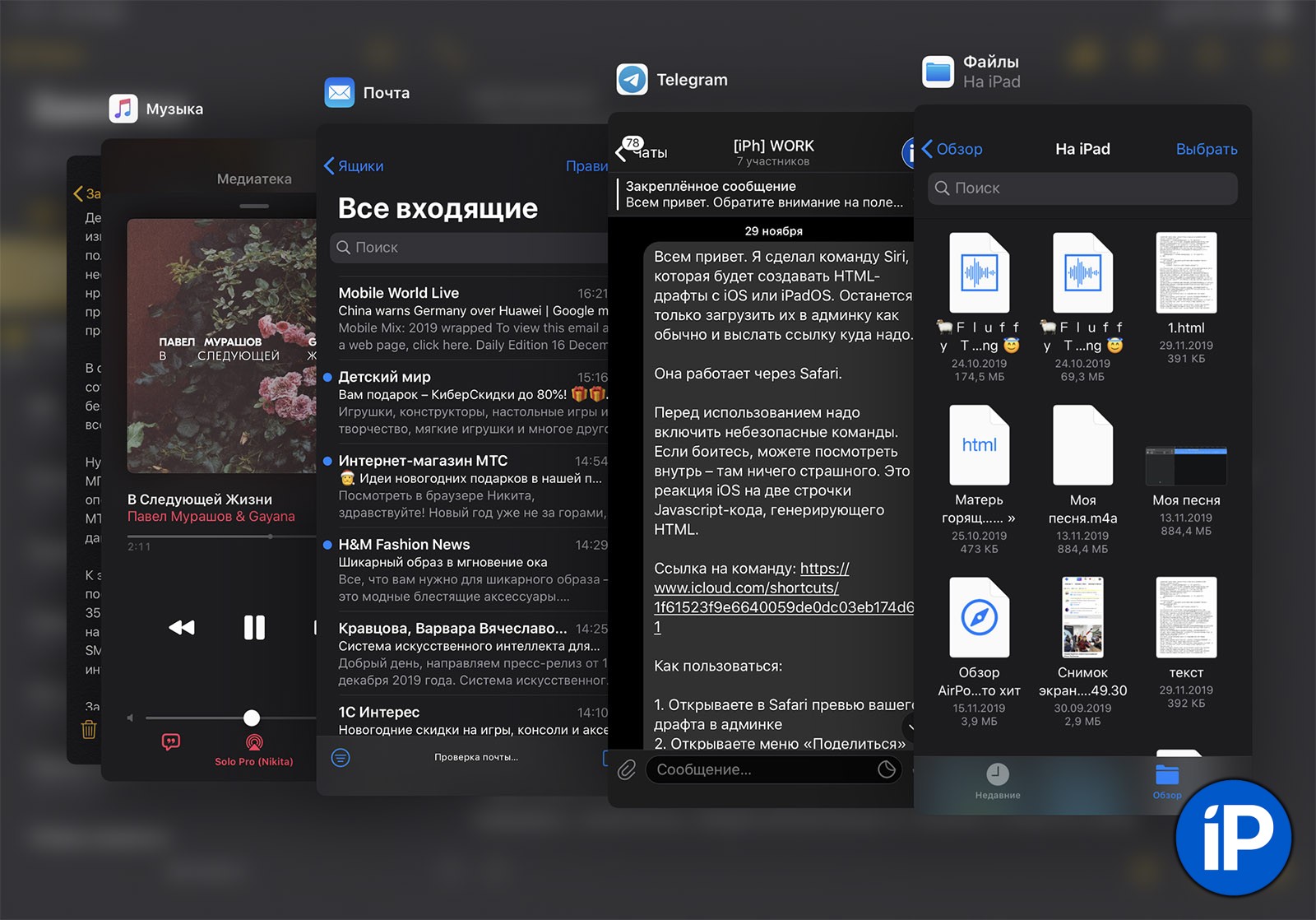Open the [iPh] WORK chat title
The width and height of the screenshot is (1316, 920).
click(x=773, y=146)
